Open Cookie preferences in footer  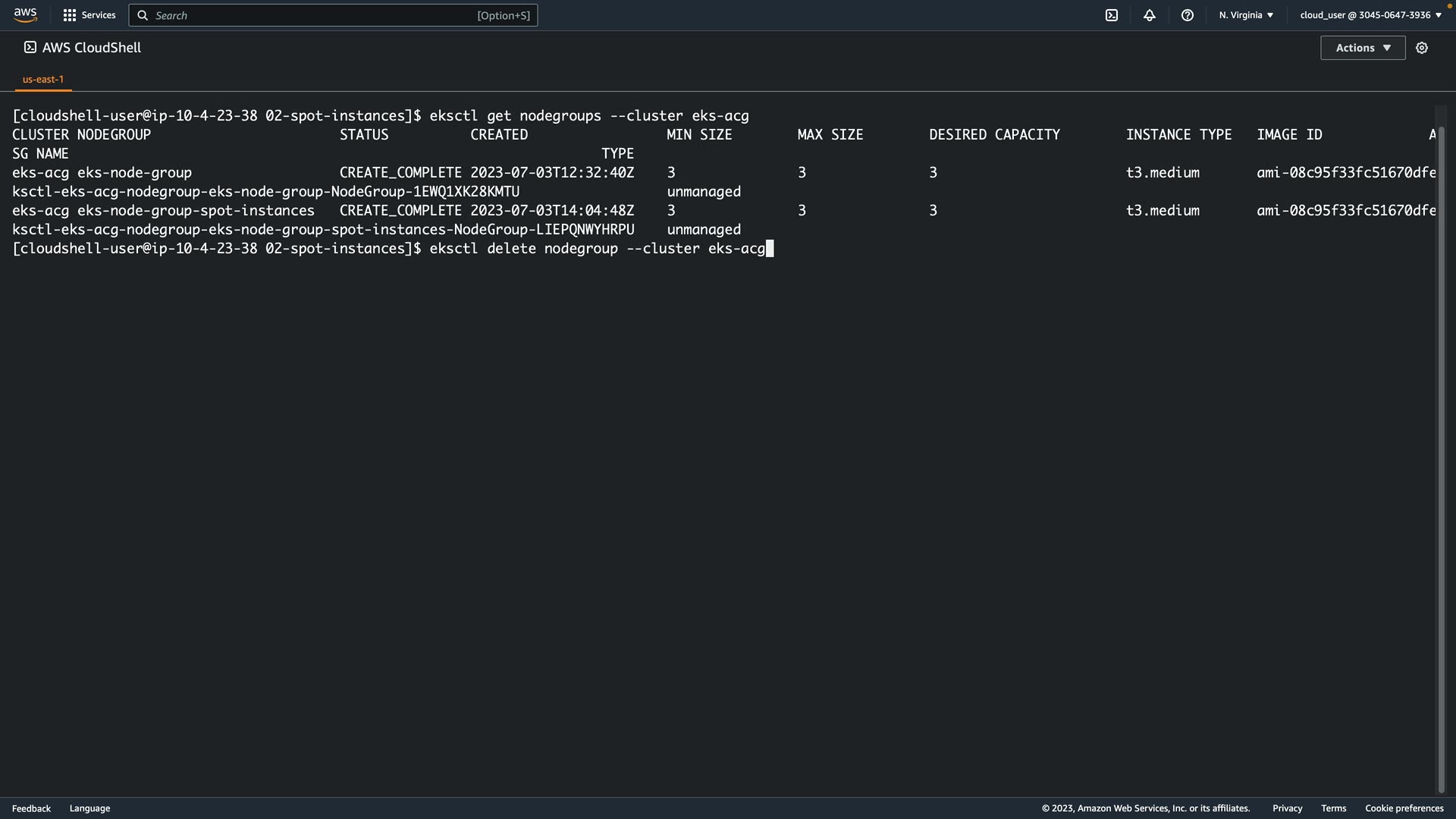[x=1404, y=808]
